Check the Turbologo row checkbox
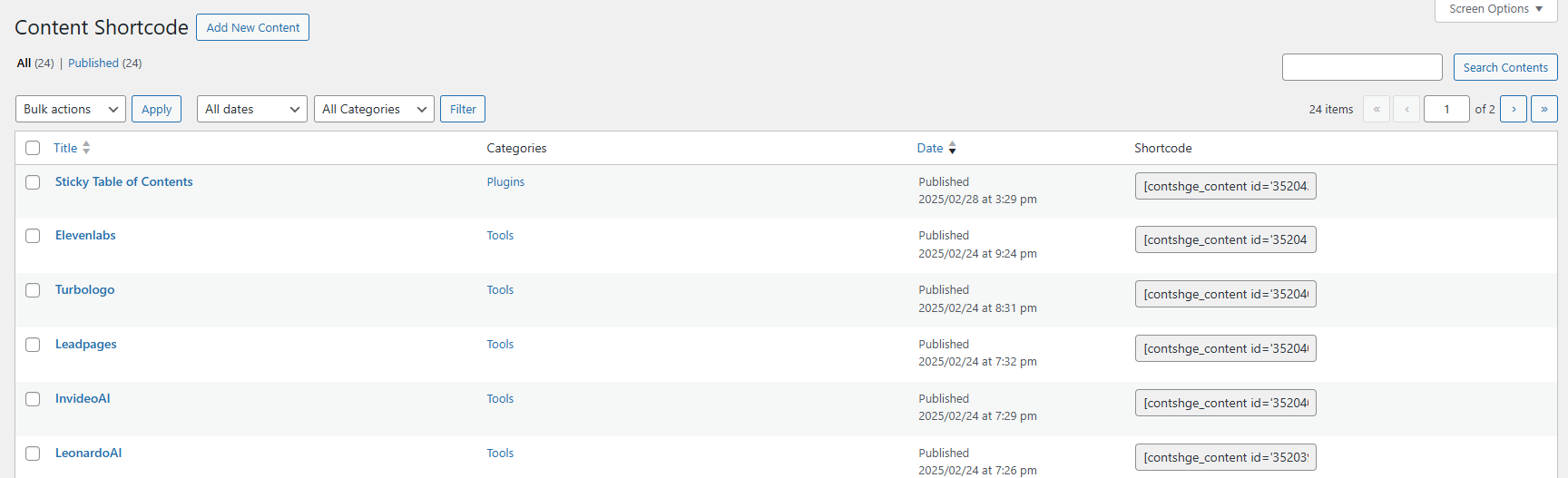This screenshot has width=1568, height=478. click(x=33, y=290)
